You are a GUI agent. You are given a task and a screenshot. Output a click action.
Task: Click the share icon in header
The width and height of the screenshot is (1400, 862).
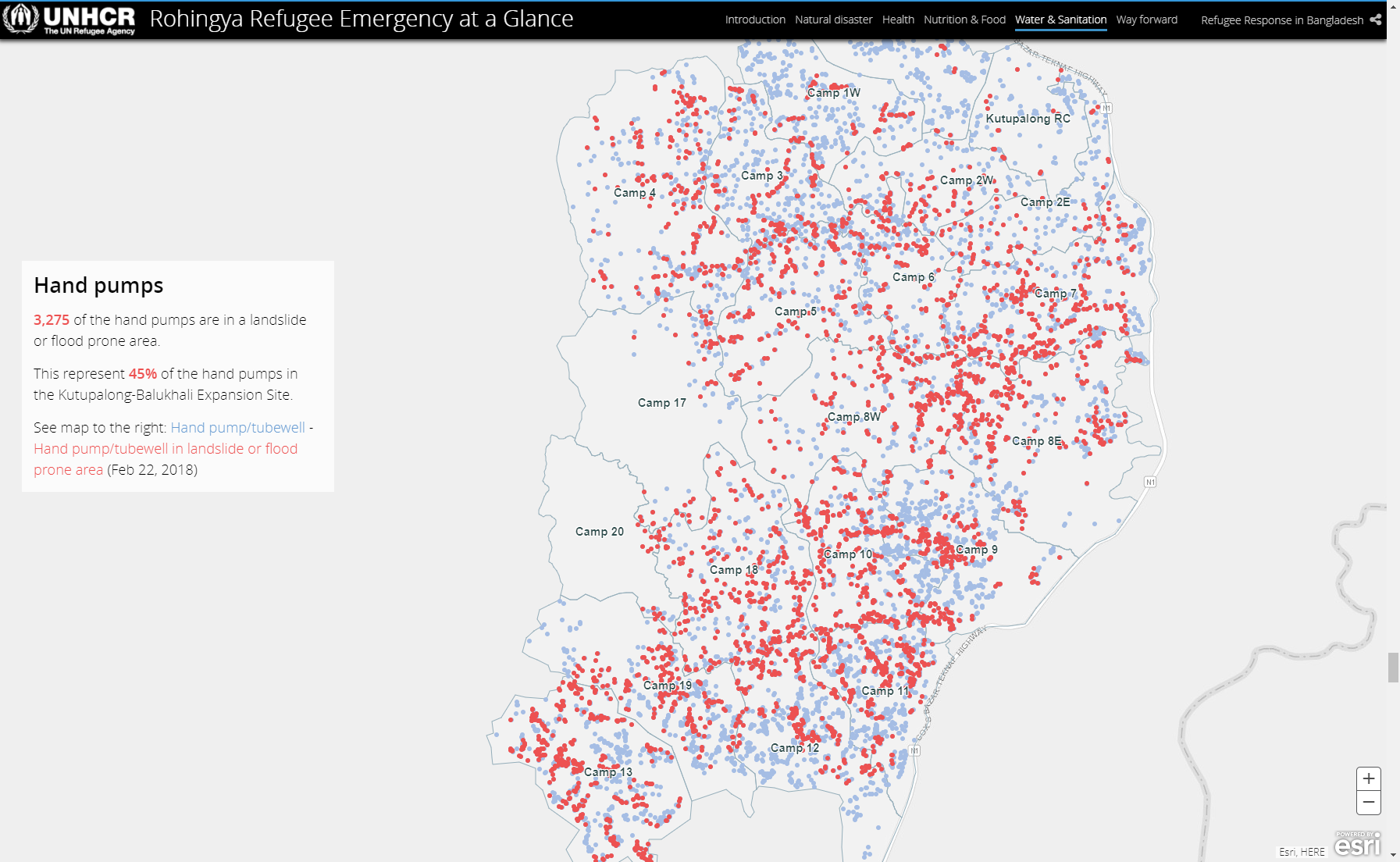pyautogui.click(x=1376, y=20)
